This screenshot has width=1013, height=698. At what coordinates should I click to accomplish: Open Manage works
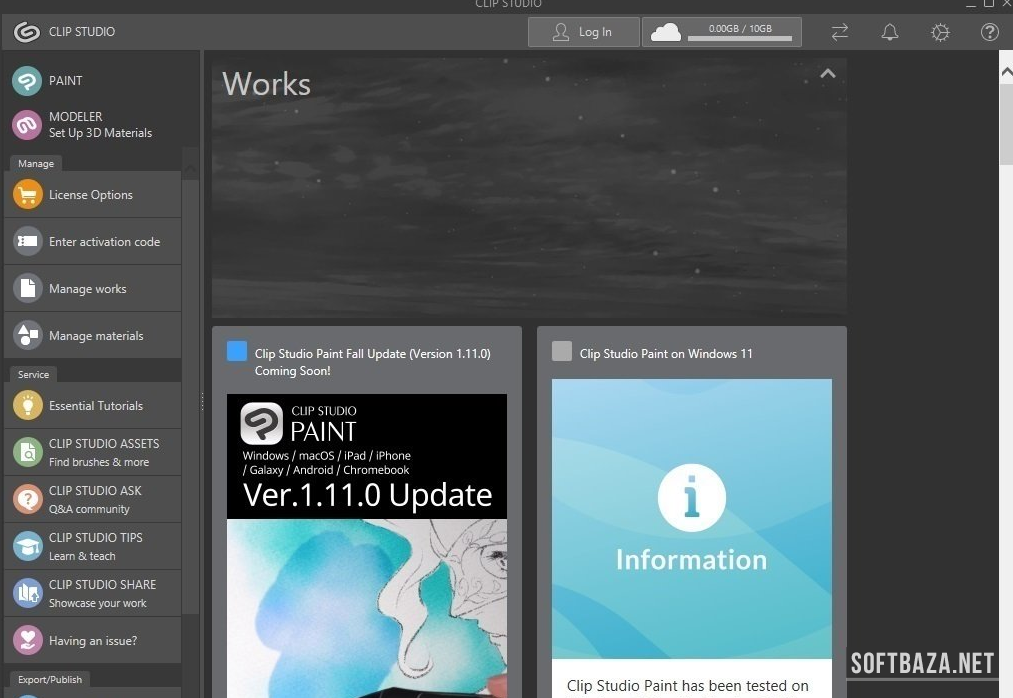(x=87, y=289)
